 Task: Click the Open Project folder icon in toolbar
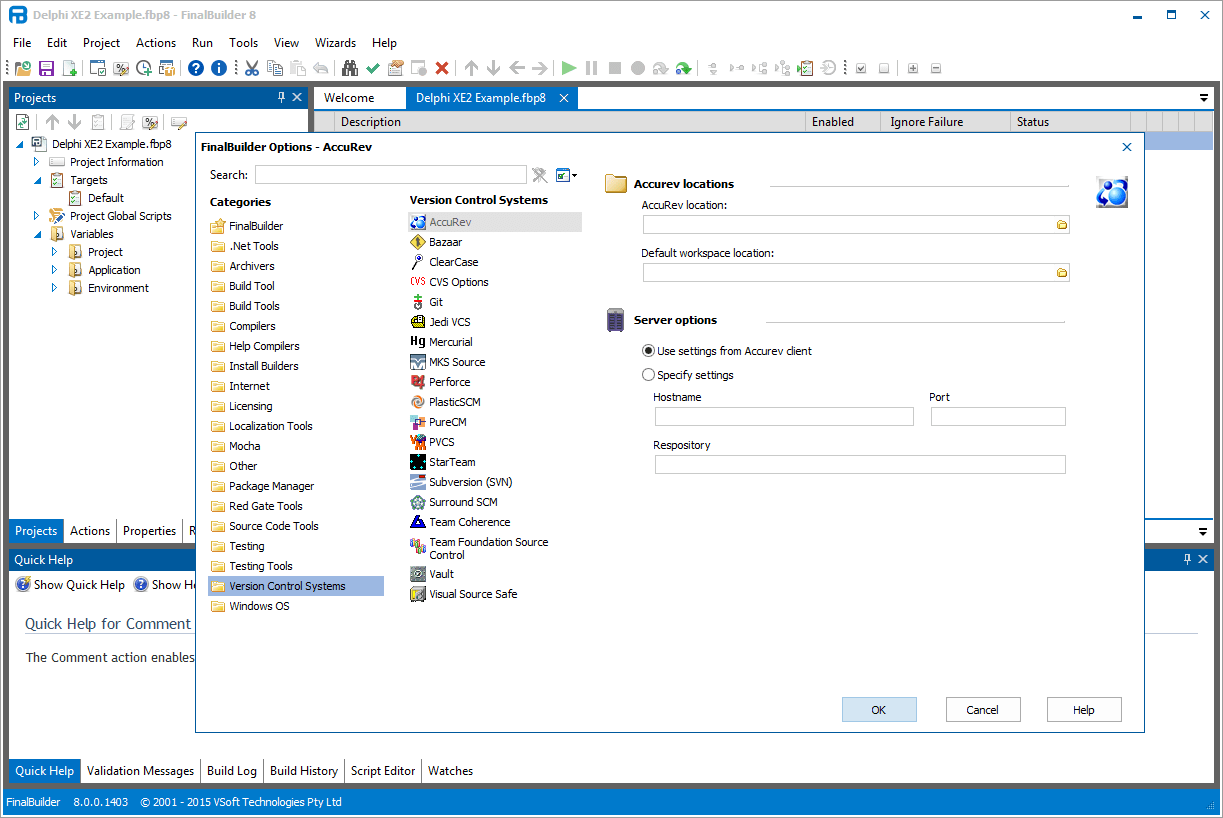tap(22, 68)
